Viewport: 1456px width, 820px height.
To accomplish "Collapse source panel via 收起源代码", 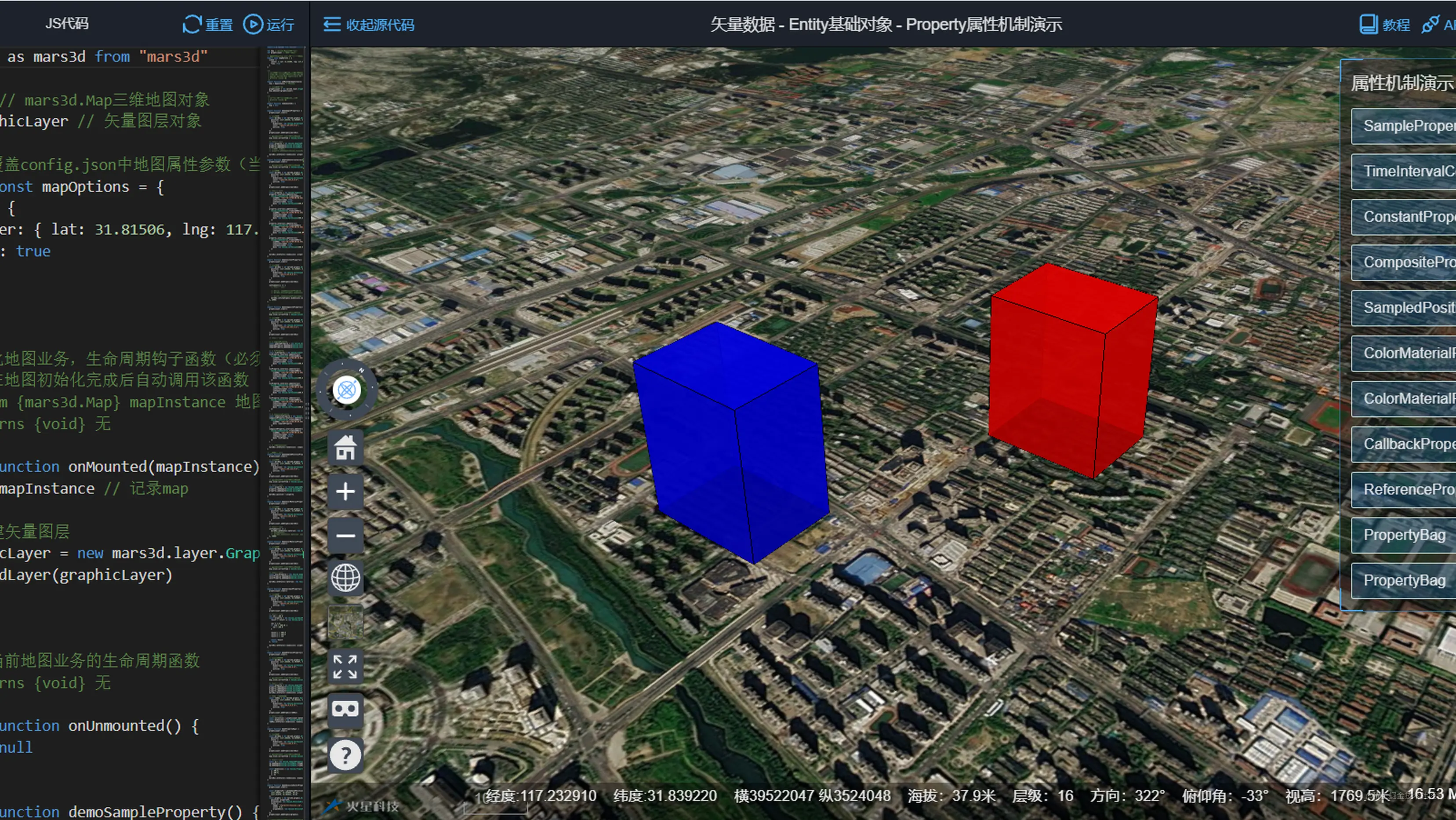I will [369, 24].
